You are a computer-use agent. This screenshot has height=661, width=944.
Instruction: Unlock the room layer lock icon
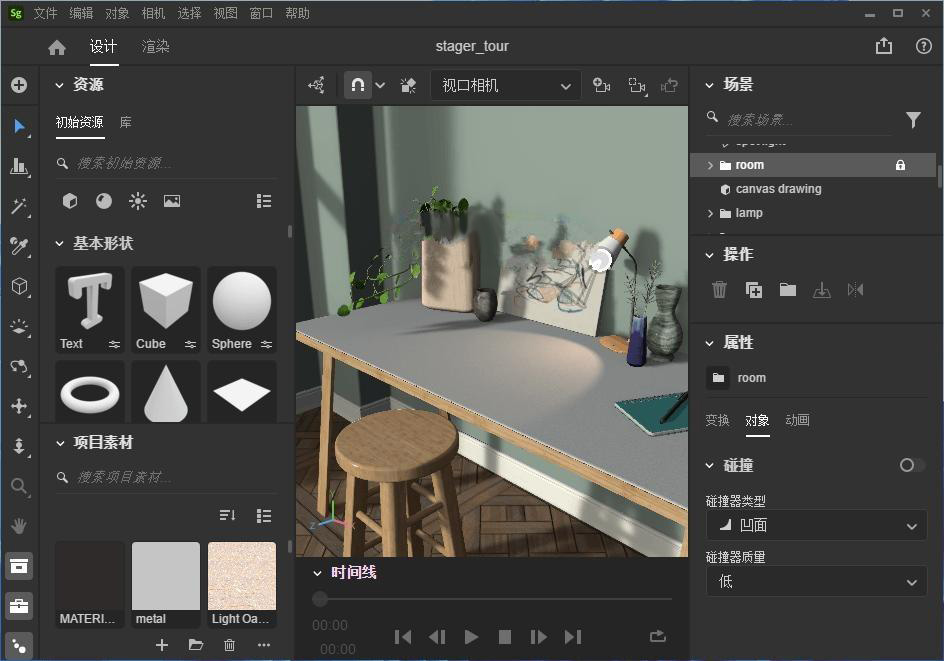900,164
